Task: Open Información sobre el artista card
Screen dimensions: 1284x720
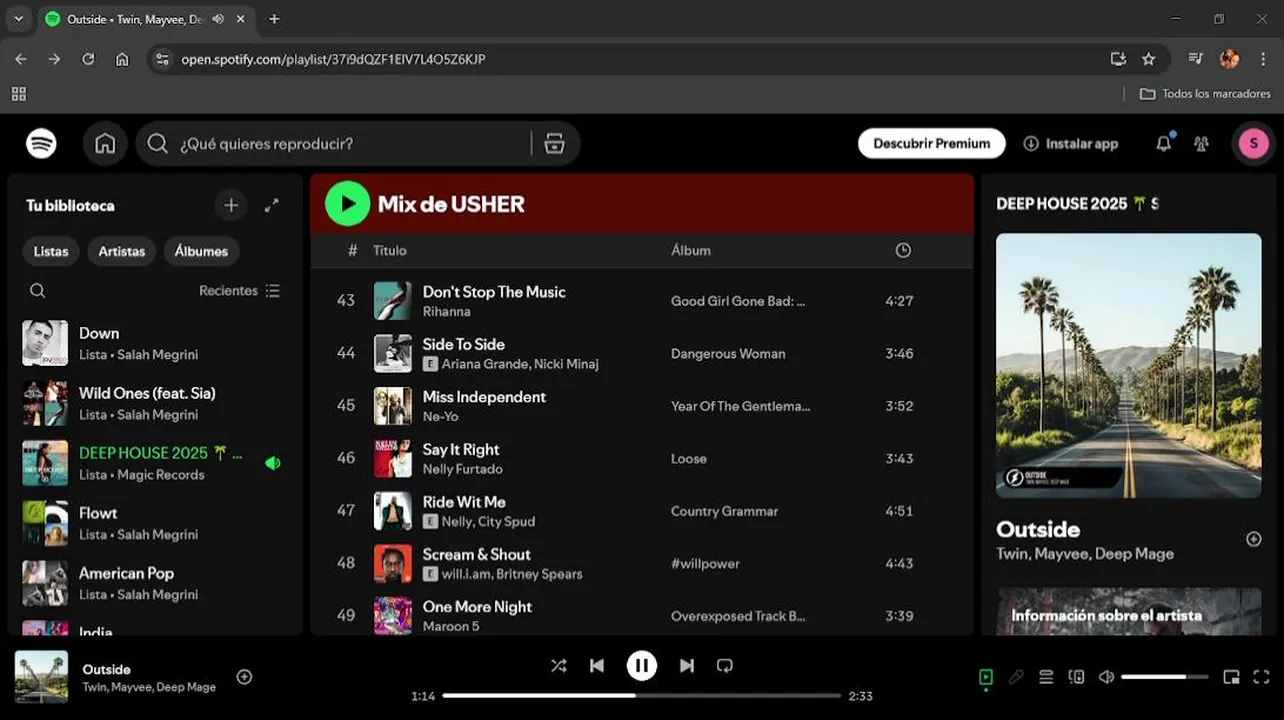Action: click(x=1128, y=611)
